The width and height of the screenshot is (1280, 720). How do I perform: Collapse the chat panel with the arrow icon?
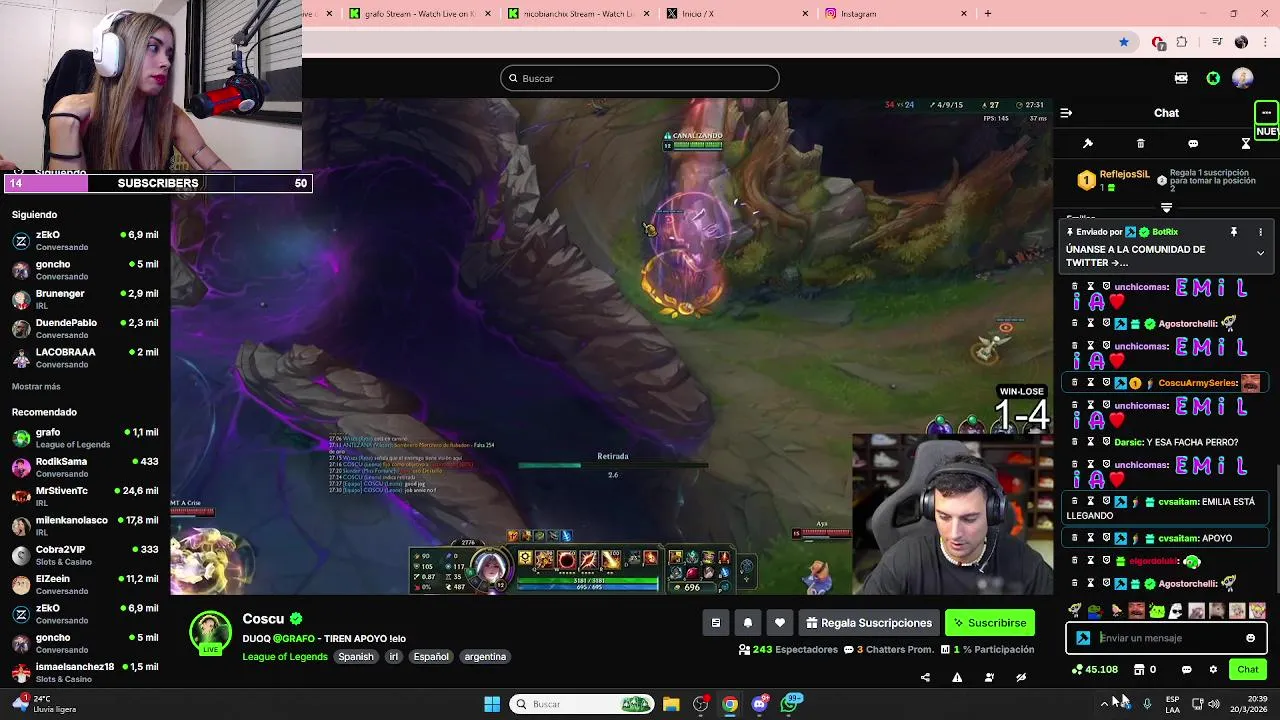click(1066, 113)
